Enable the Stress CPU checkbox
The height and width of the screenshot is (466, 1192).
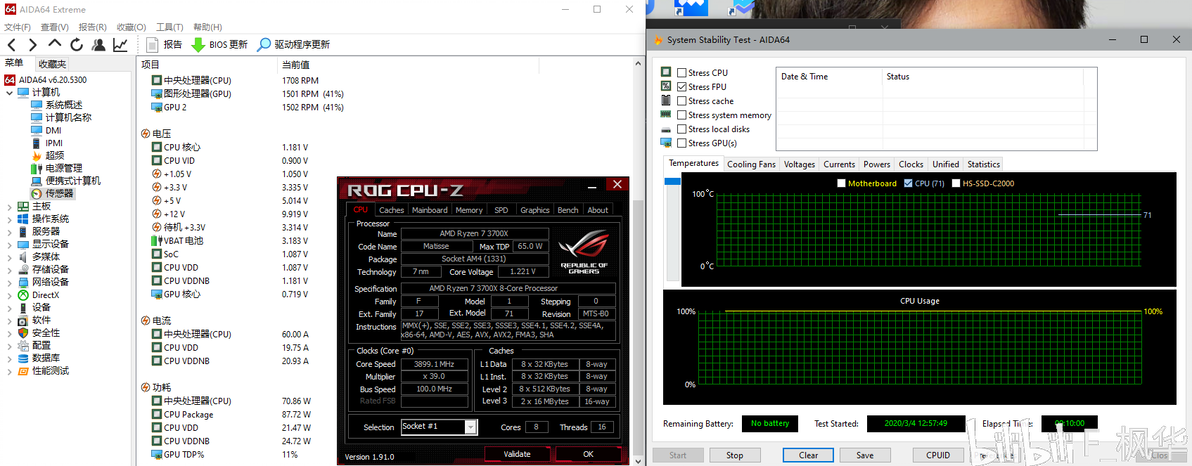(x=681, y=73)
